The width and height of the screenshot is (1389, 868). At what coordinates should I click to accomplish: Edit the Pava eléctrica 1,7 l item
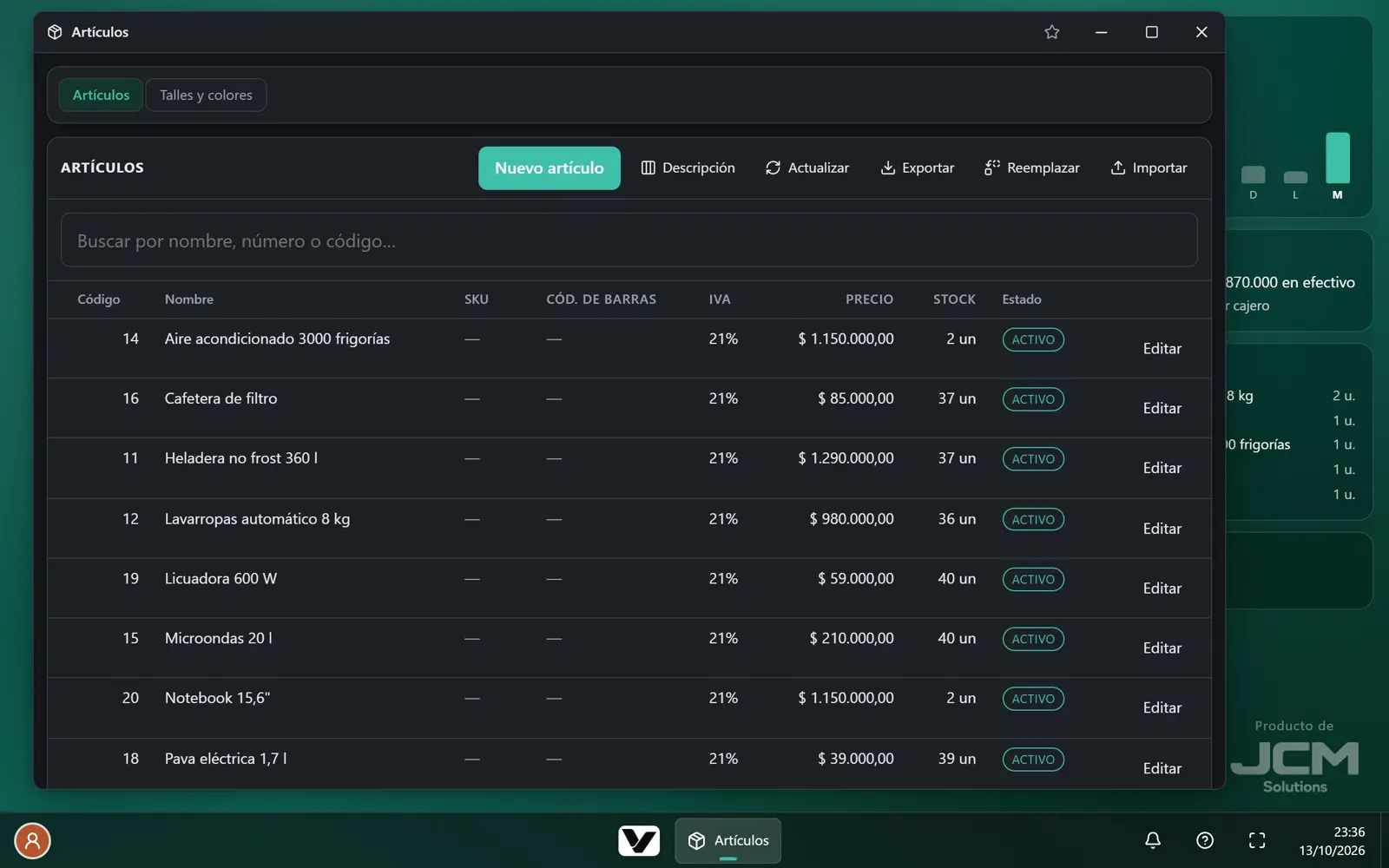(x=1162, y=768)
